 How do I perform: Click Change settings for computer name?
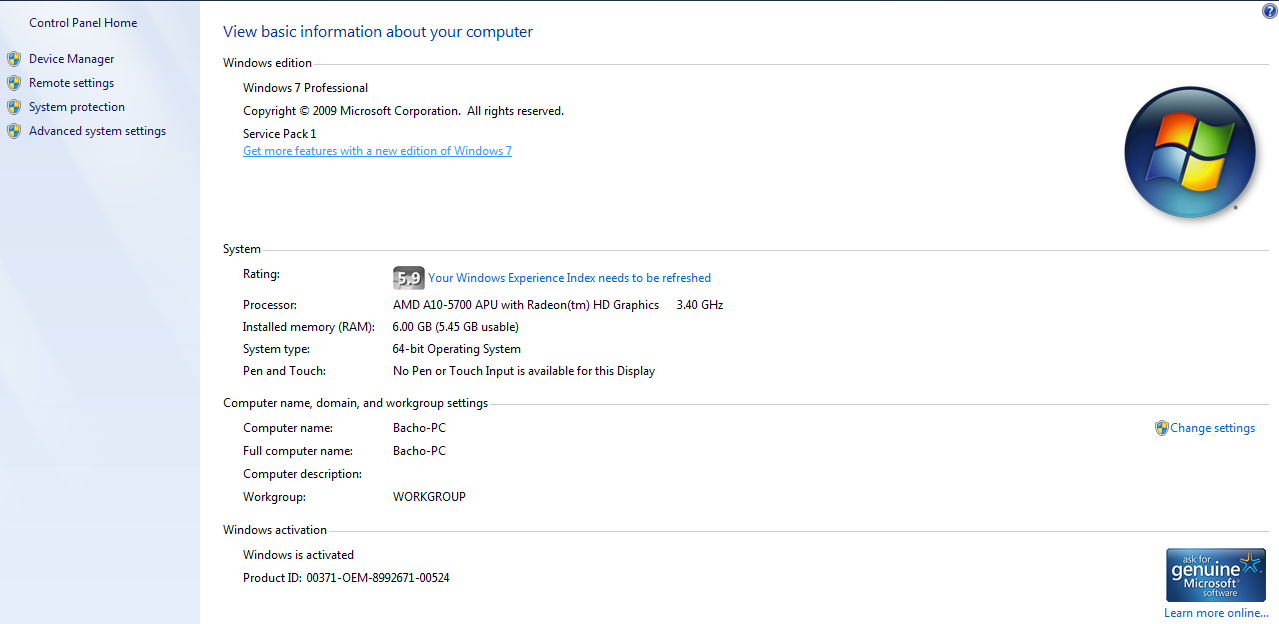pos(1212,428)
